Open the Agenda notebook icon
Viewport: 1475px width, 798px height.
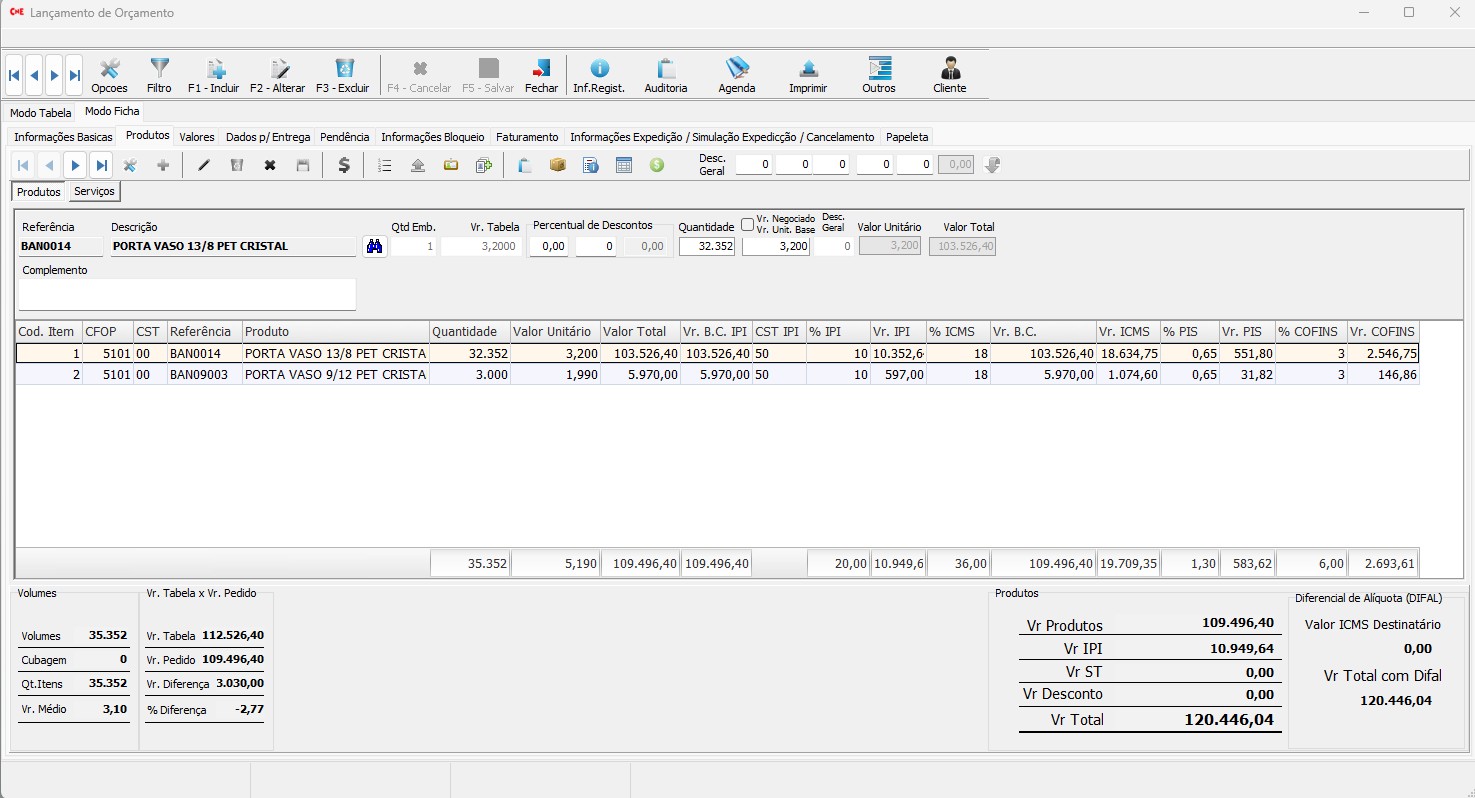coord(736,74)
